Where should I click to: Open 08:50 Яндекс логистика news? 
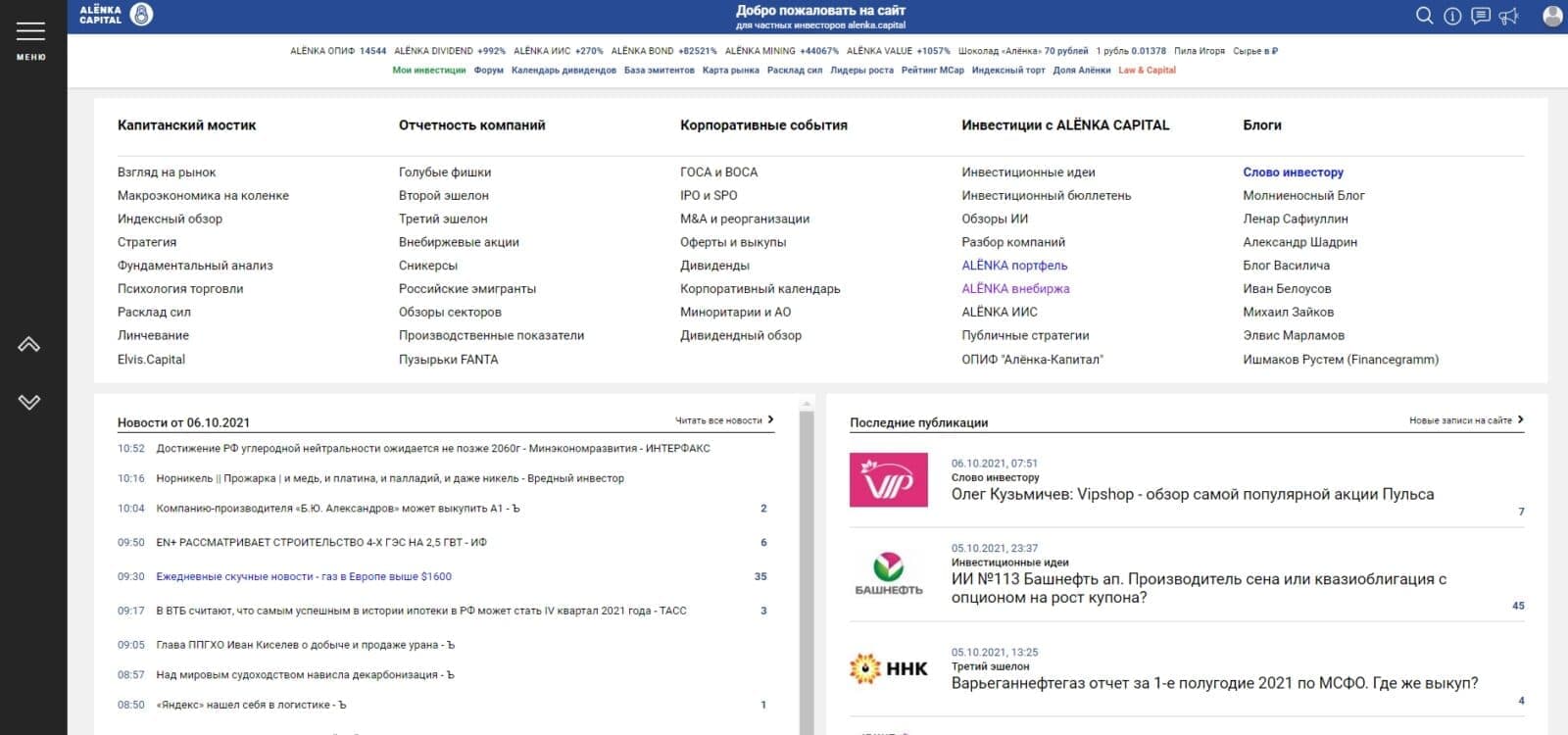(x=251, y=706)
